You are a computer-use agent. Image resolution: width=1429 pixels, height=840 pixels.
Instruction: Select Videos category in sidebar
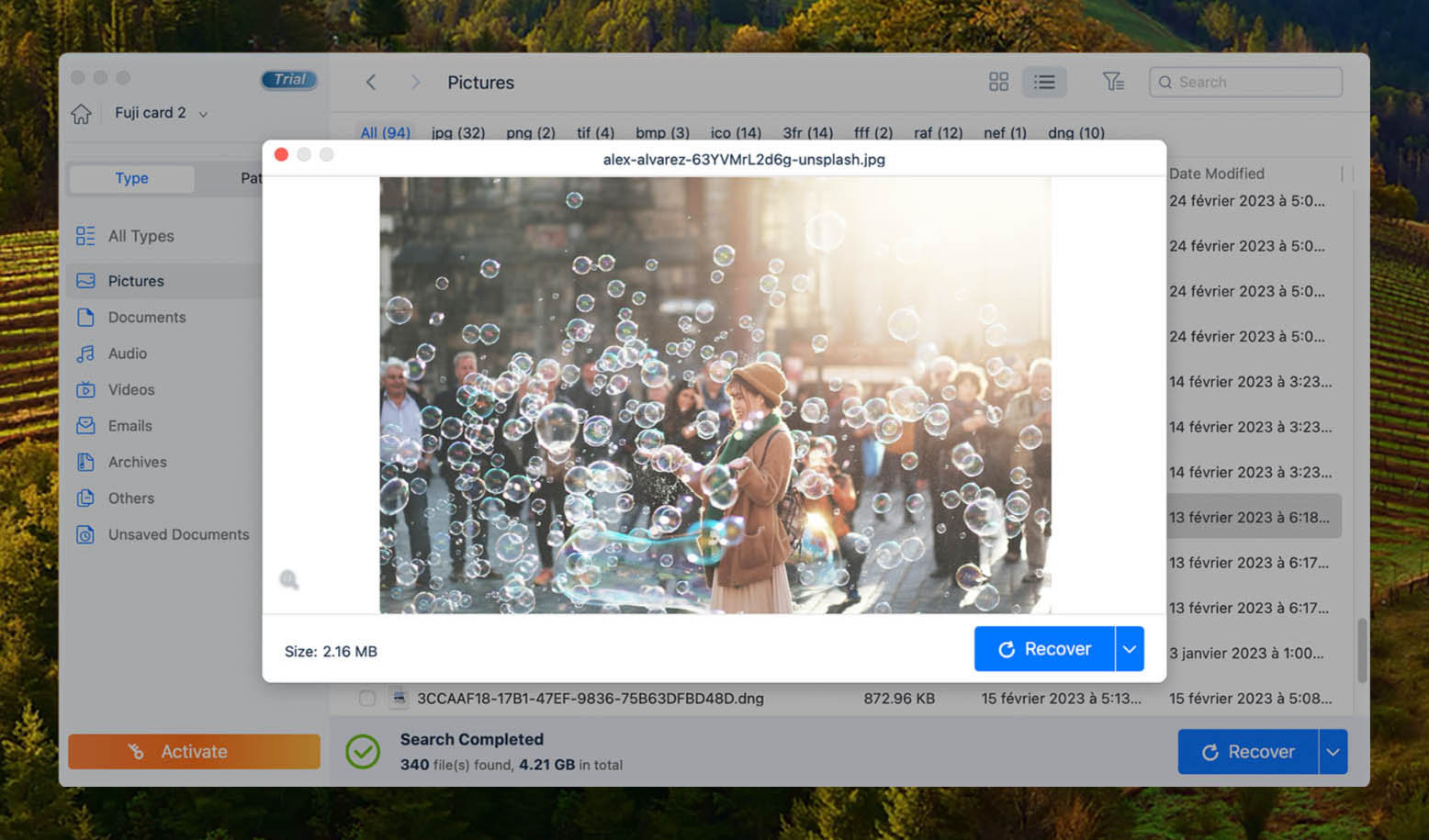tap(131, 390)
